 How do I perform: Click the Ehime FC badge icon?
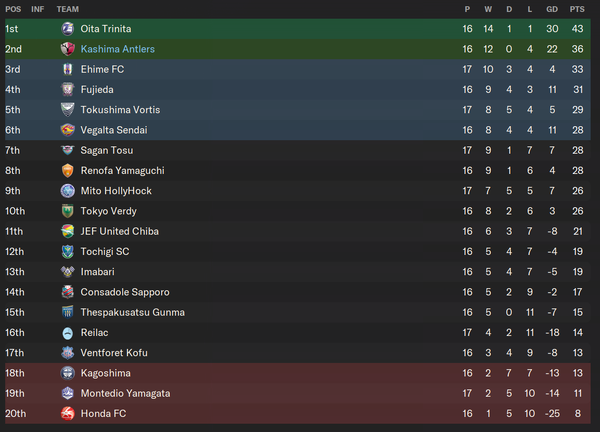tap(68, 69)
